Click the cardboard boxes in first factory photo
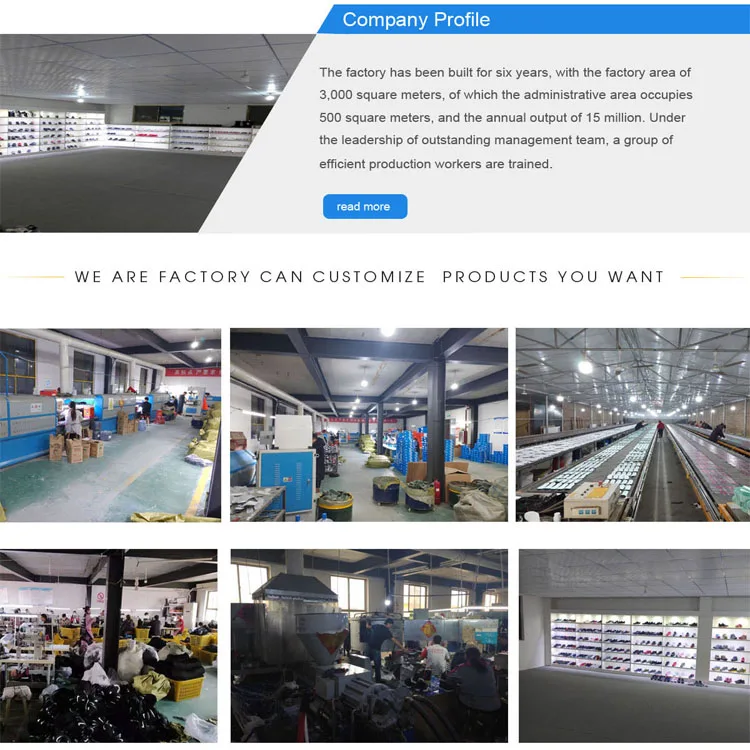The width and height of the screenshot is (750, 750). tap(76, 449)
